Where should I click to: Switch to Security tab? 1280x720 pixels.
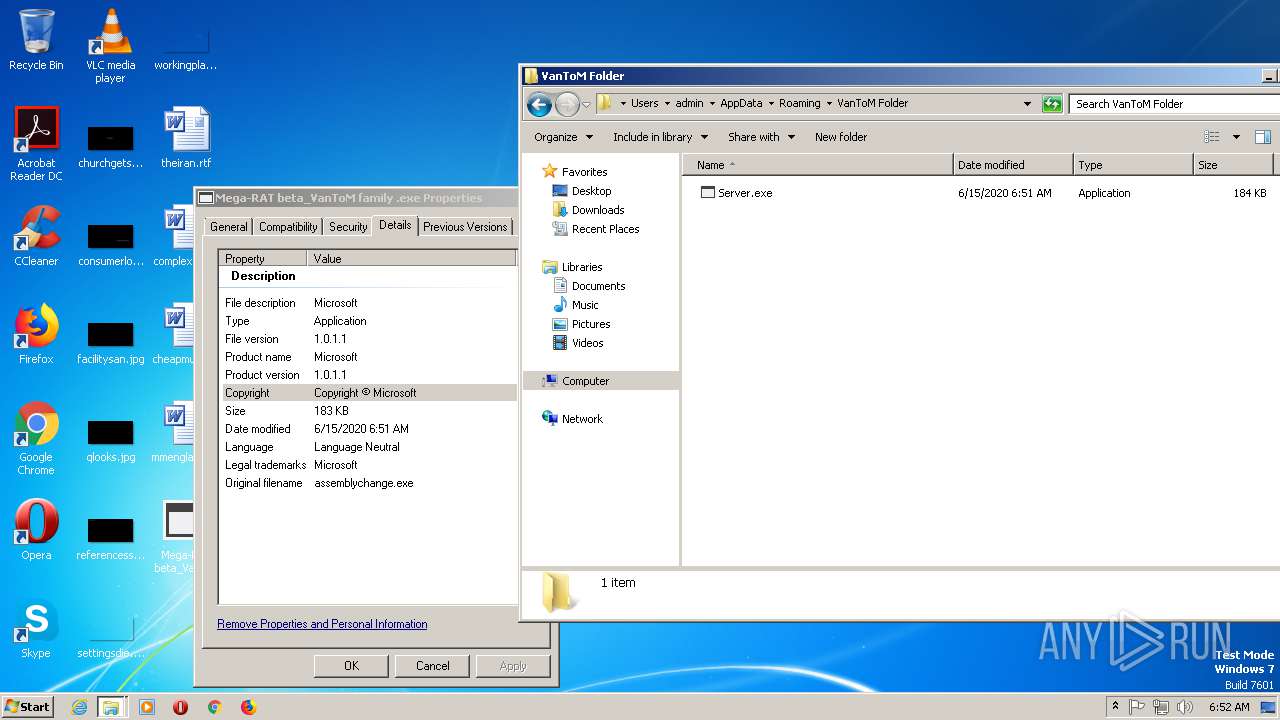(348, 227)
